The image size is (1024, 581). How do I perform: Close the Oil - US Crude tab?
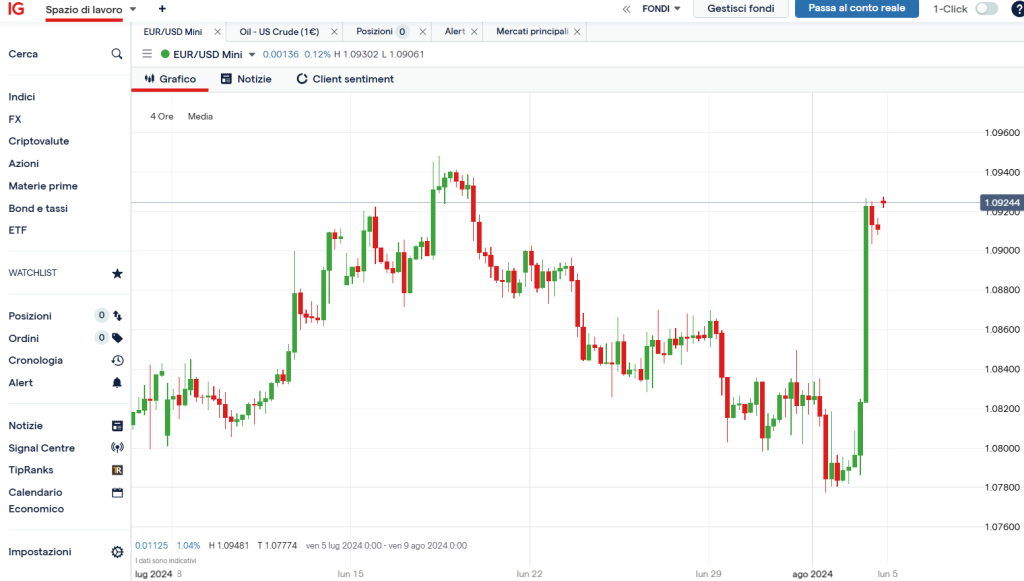point(334,31)
